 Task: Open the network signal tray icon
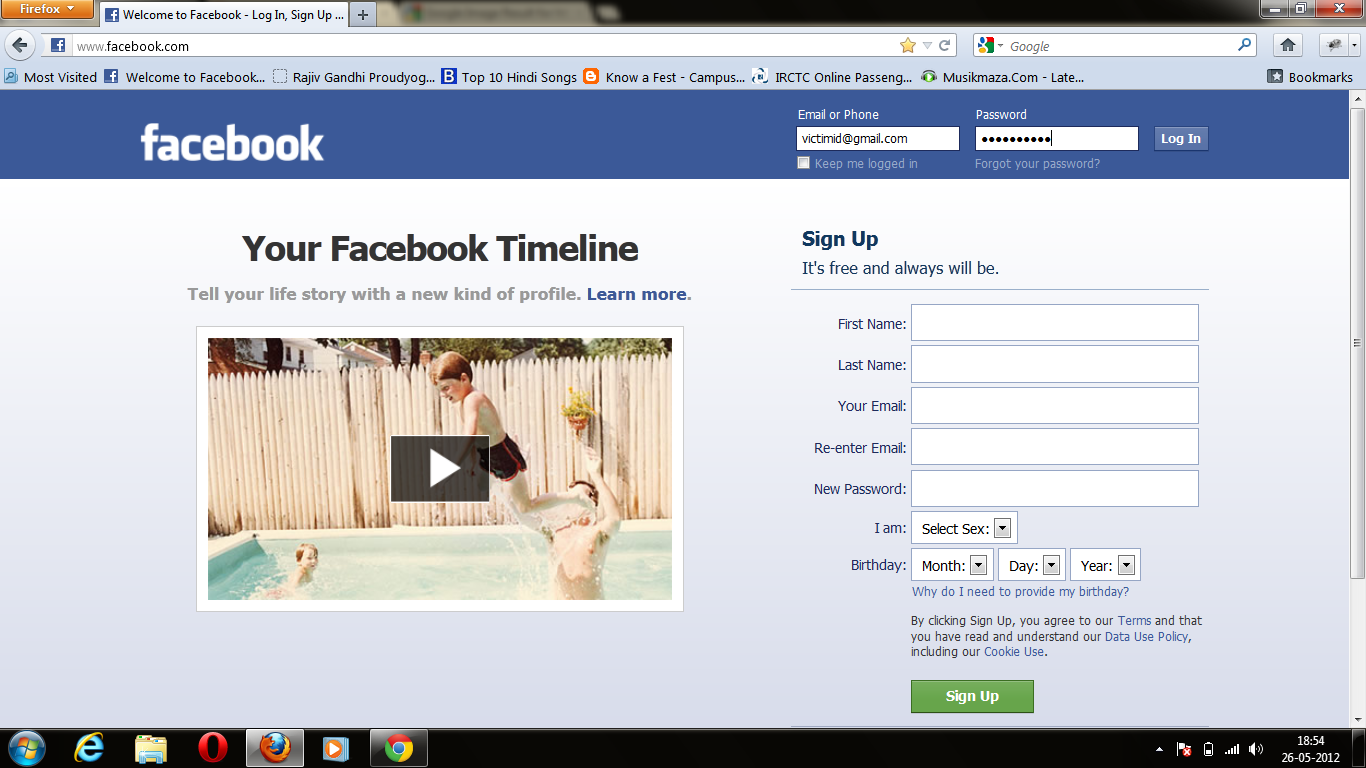(1232, 749)
